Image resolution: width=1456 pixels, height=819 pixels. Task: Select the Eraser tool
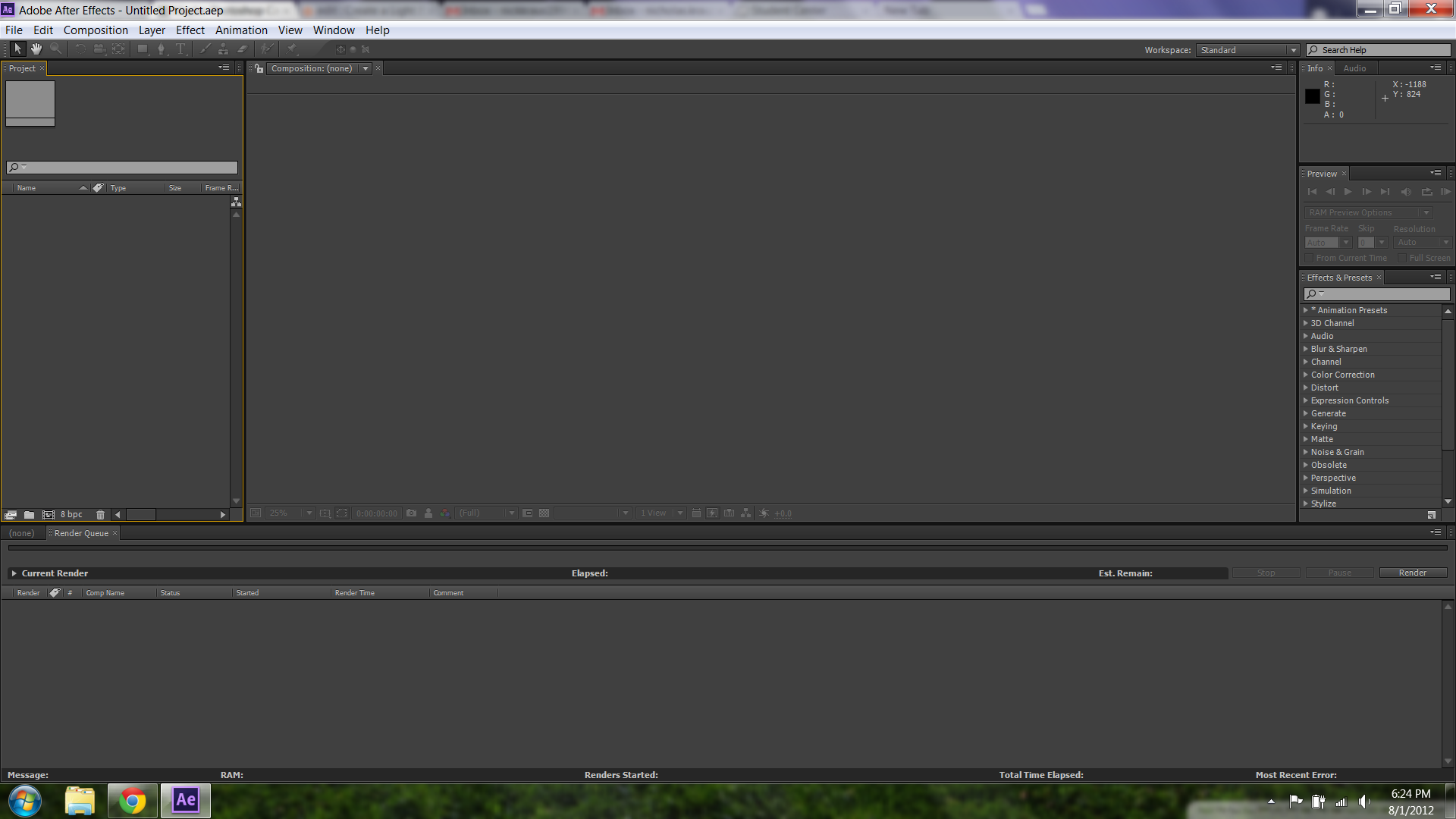[243, 49]
